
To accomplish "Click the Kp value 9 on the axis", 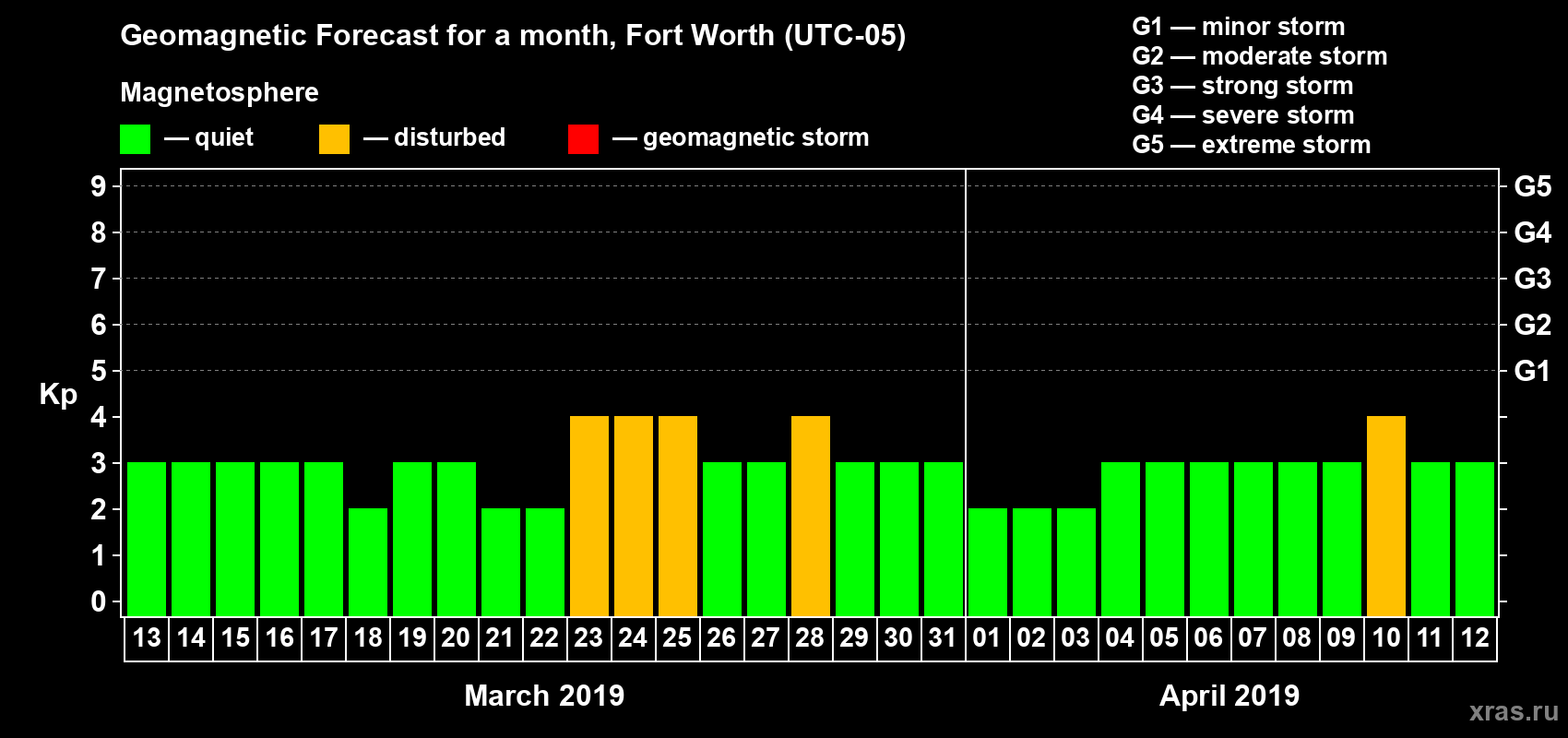I will [x=99, y=186].
